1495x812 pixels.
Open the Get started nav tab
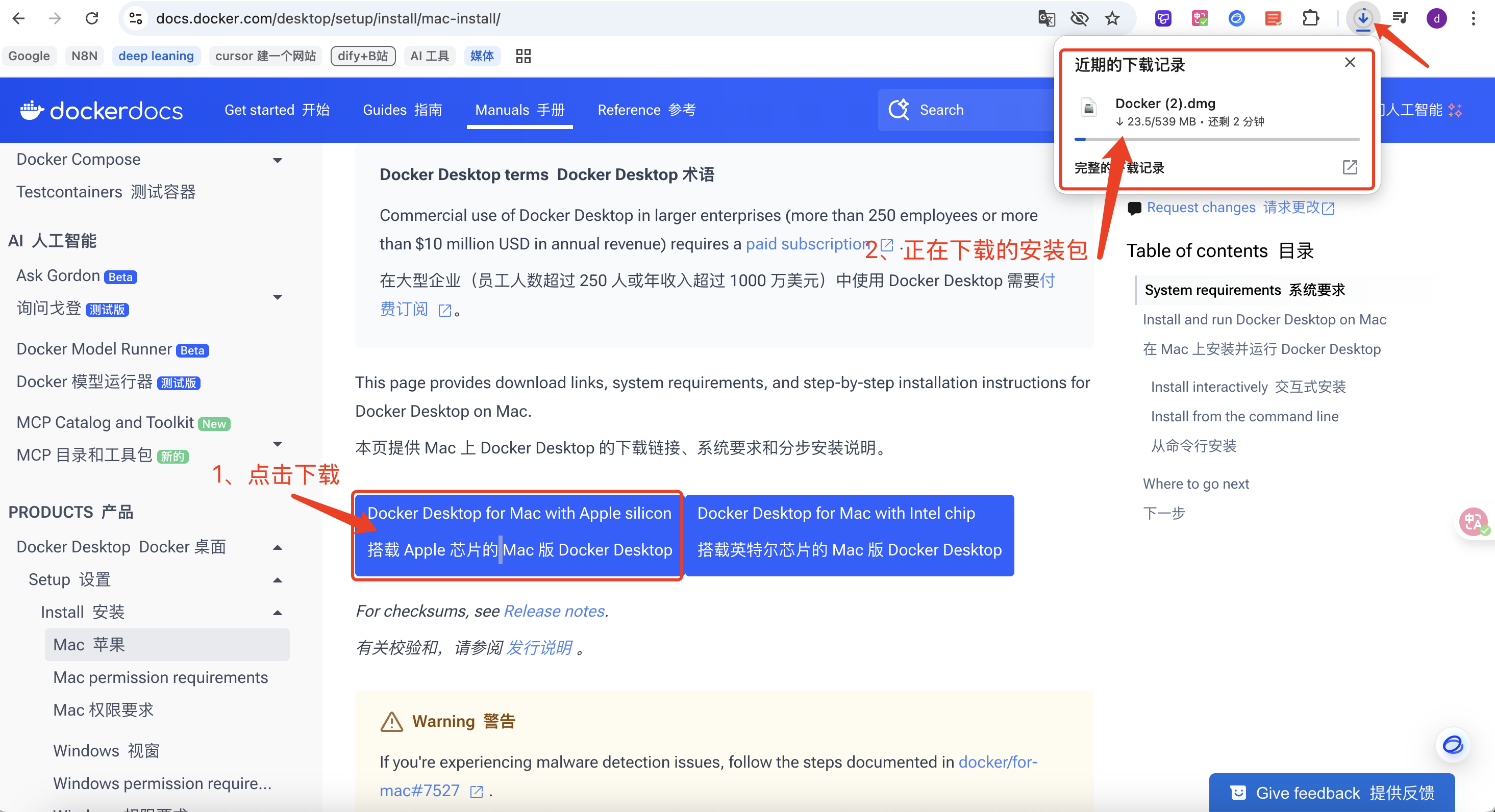pos(277,110)
